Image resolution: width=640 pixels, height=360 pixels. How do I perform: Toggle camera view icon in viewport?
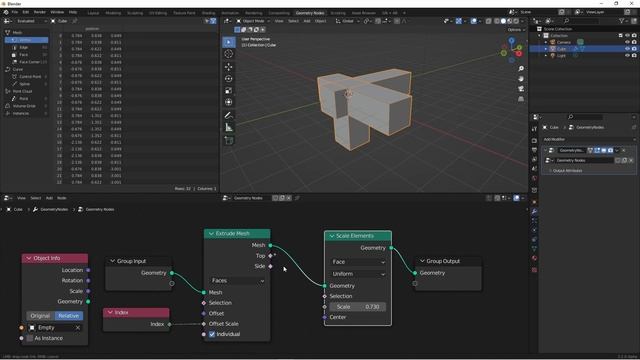coord(521,89)
